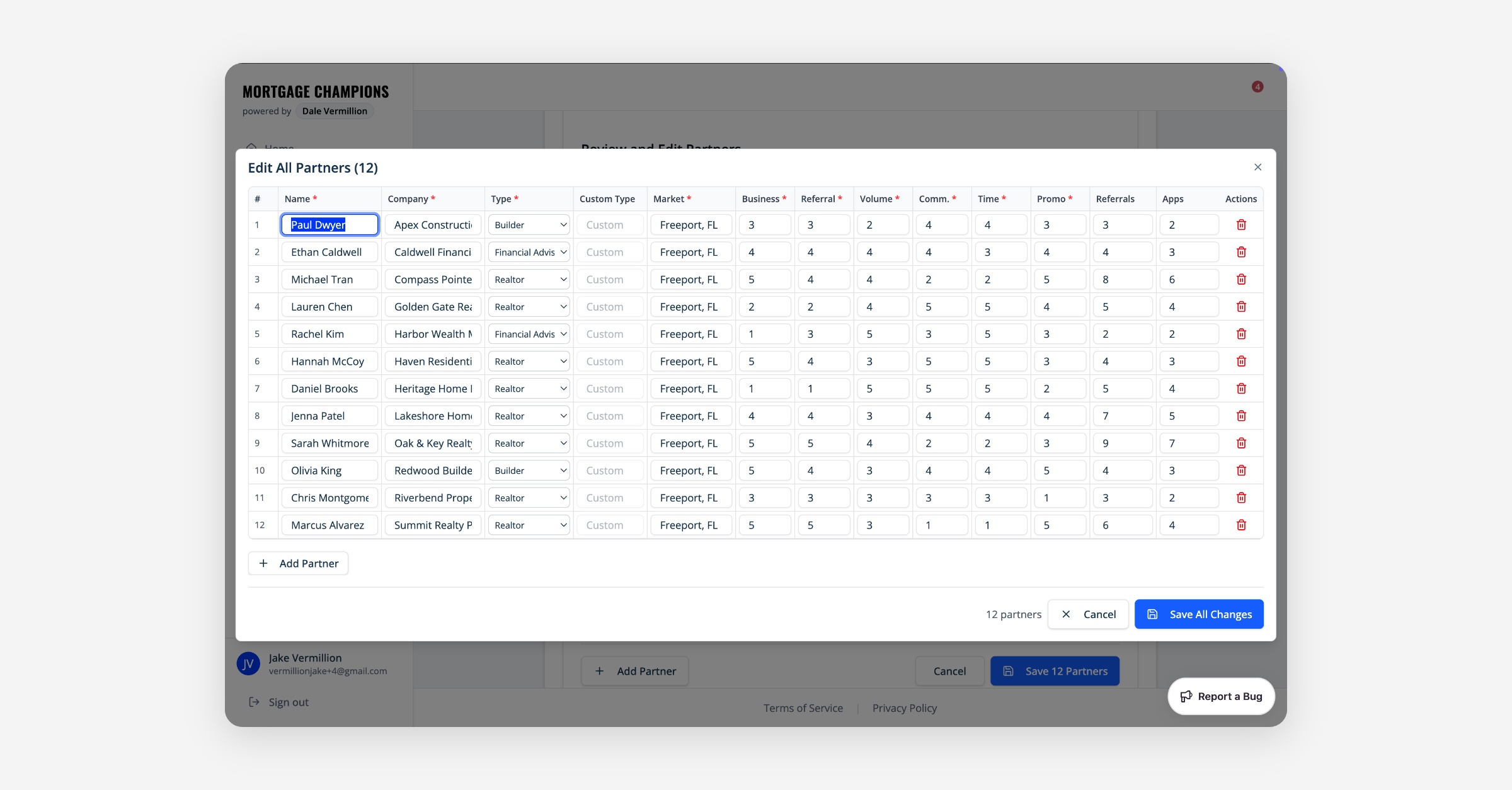Click Lauren Chen's company input field
The width and height of the screenshot is (1512, 790).
(x=433, y=307)
